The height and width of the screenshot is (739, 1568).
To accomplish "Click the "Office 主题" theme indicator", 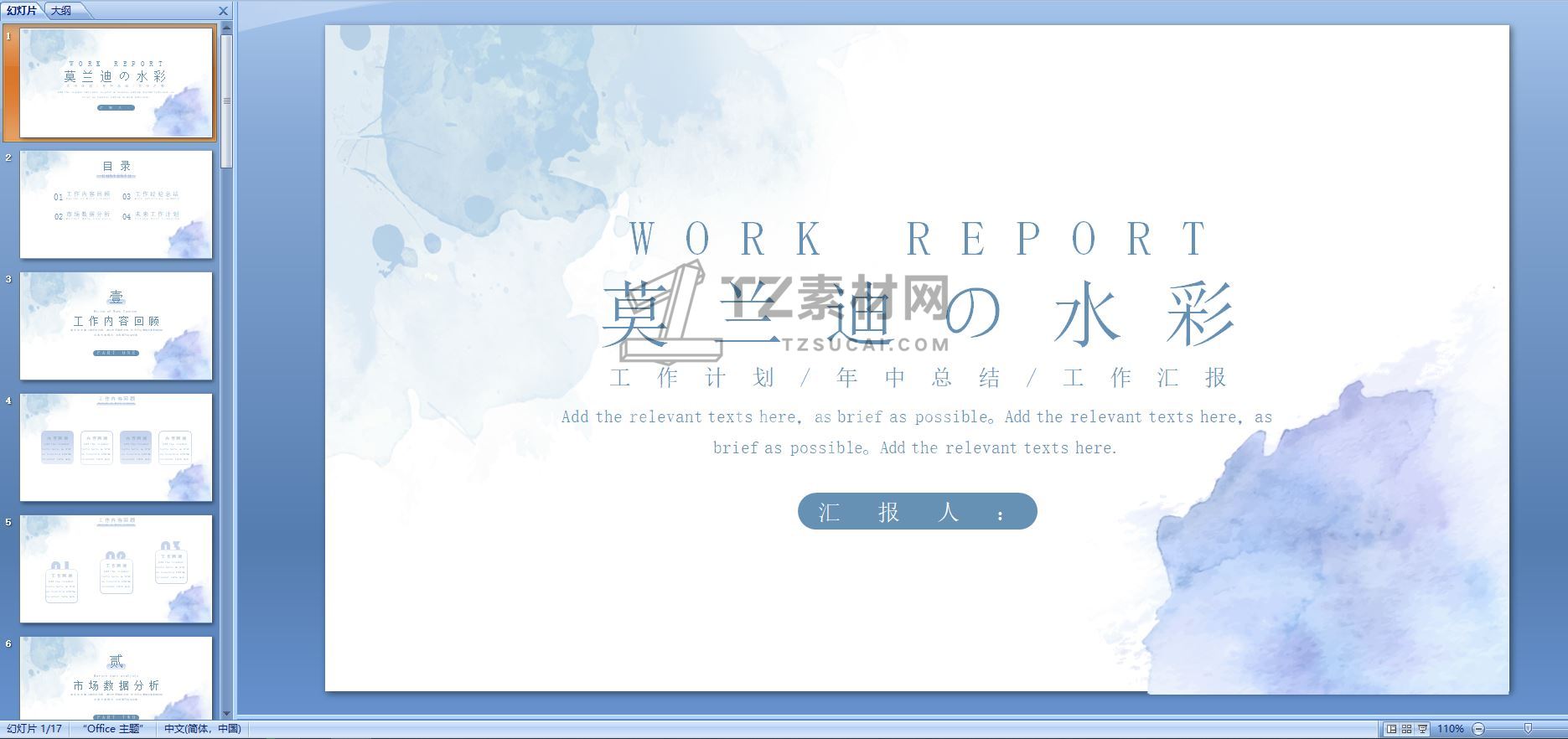I will pos(113,729).
